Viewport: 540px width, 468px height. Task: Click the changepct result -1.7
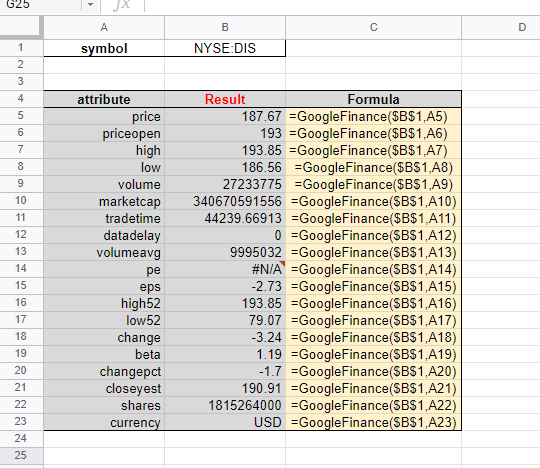225,371
